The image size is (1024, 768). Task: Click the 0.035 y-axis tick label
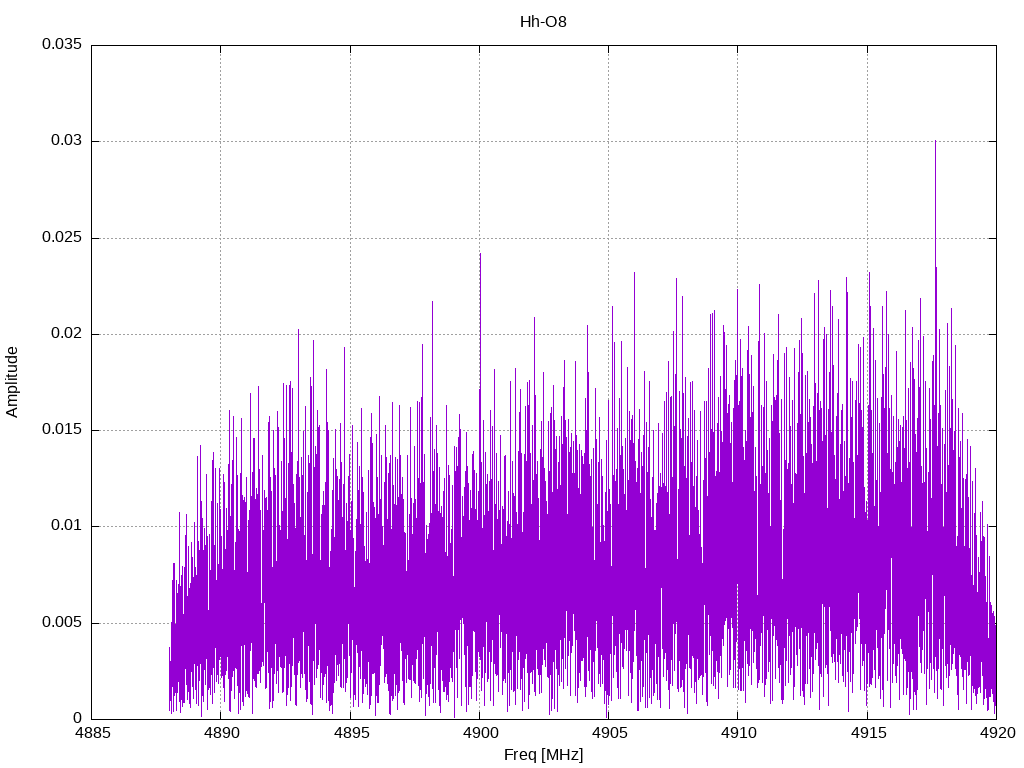pos(61,45)
